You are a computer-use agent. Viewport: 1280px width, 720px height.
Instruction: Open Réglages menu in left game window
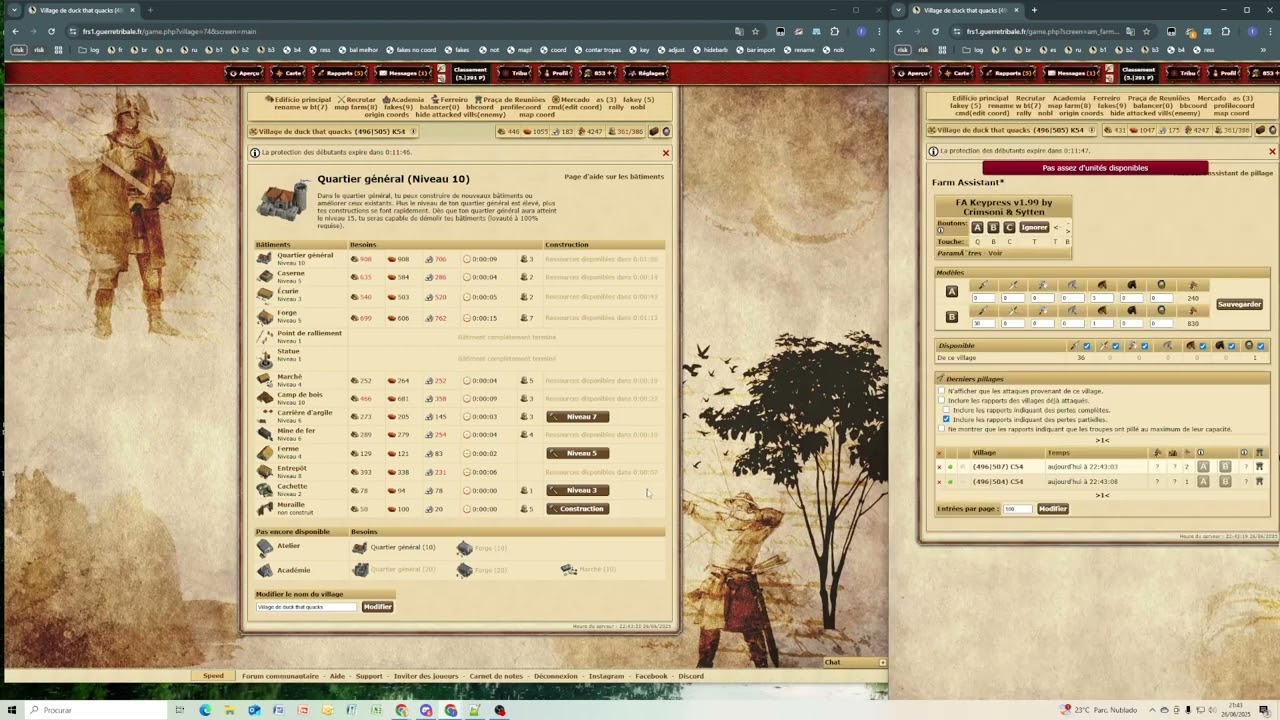[x=646, y=73]
